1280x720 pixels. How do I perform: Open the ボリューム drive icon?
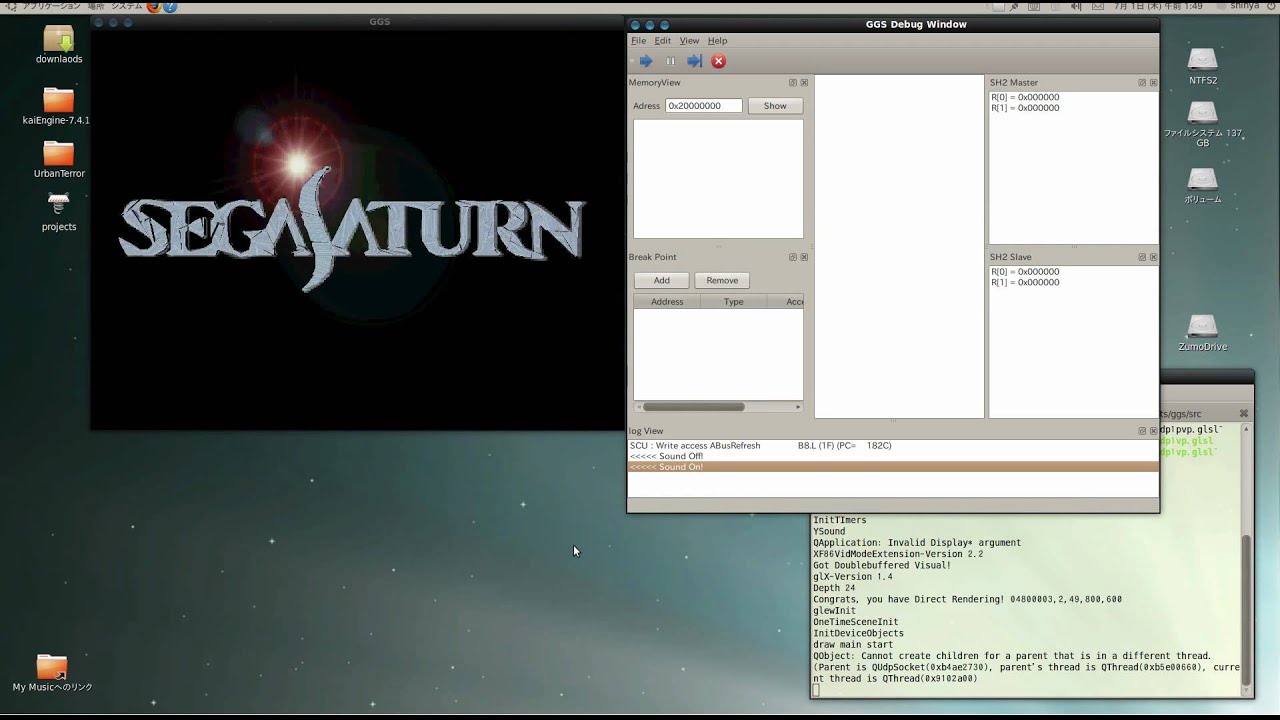click(1203, 185)
